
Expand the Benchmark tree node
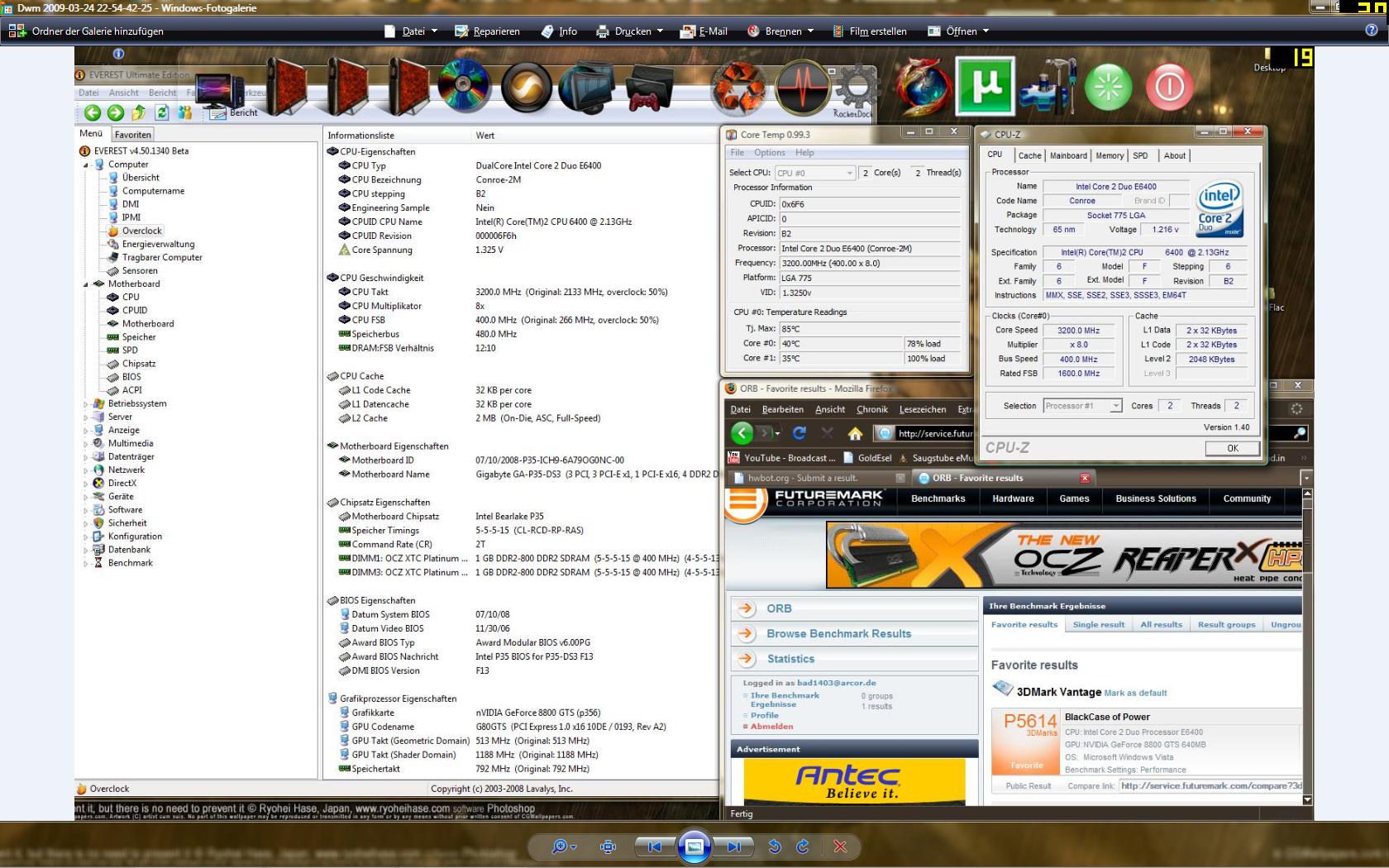85,564
